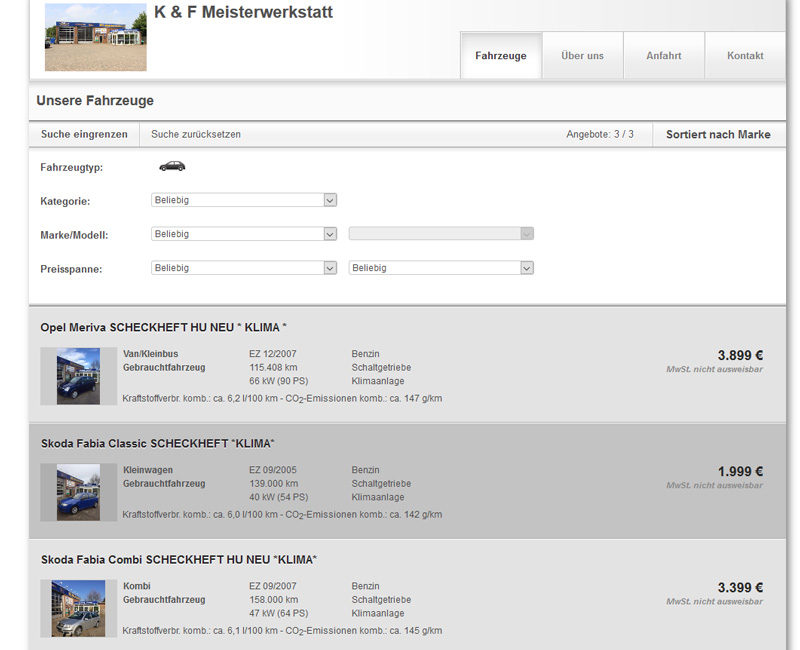Open the Preisspanne maximum price dropdown
Screen dimensions: 800x650
441,268
